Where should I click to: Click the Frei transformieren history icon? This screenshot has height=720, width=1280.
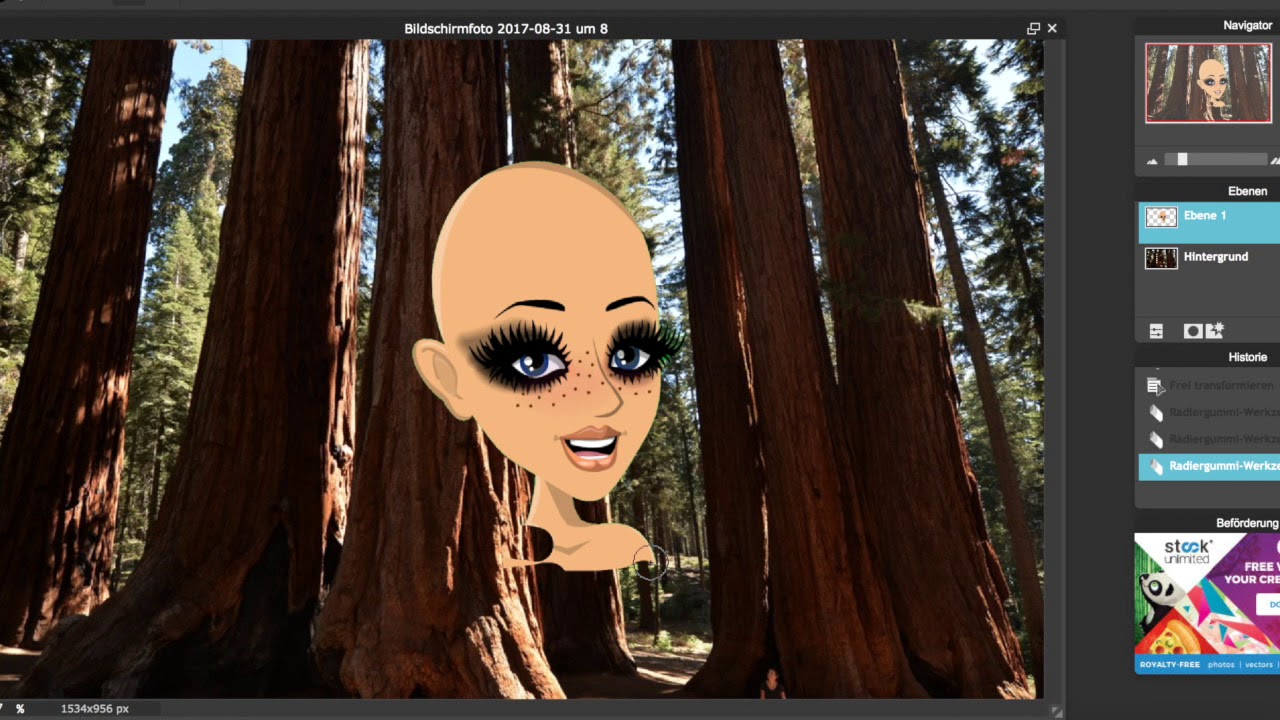[x=1155, y=386]
